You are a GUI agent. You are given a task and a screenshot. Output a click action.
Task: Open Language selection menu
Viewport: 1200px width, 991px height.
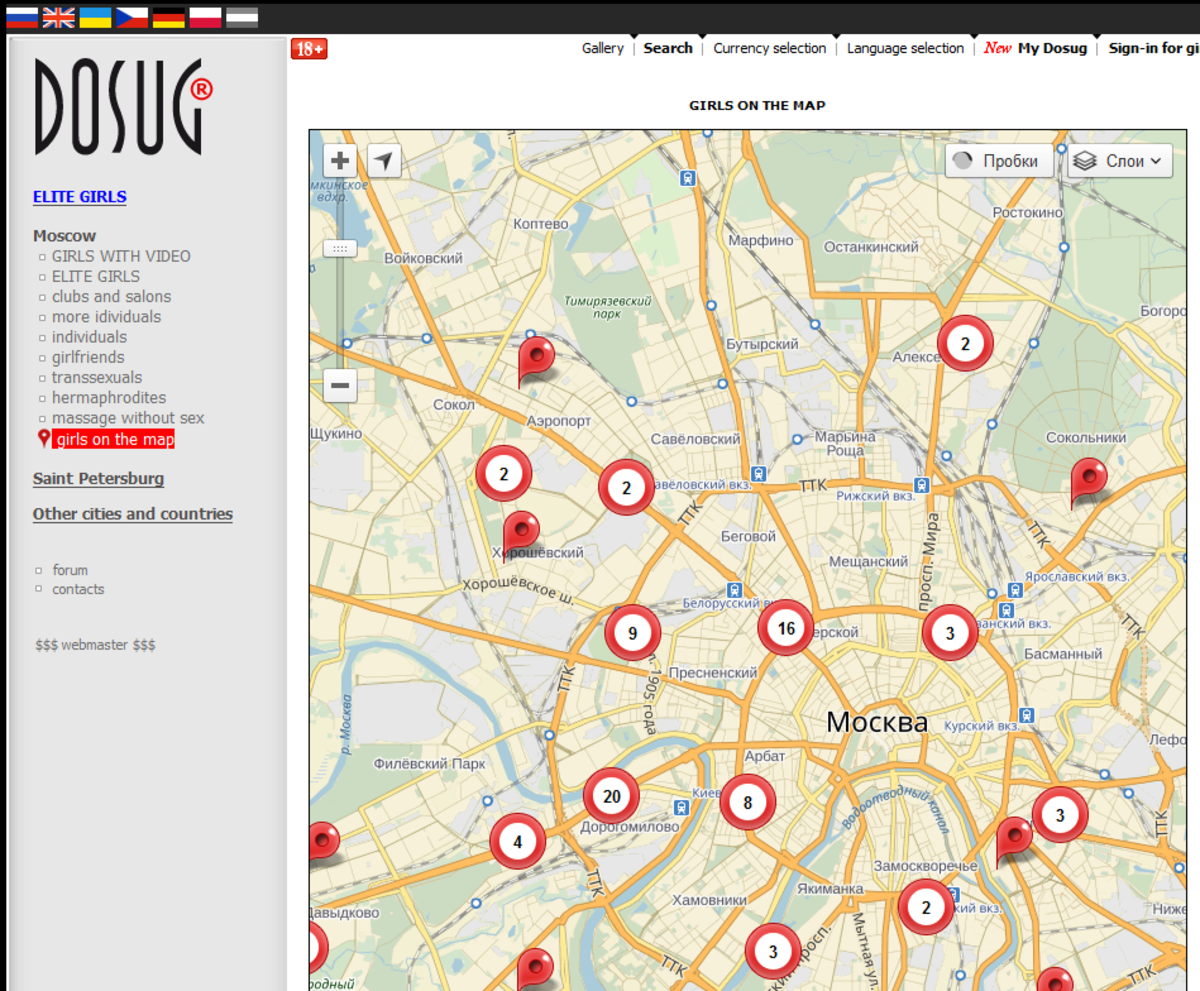pyautogui.click(x=905, y=48)
